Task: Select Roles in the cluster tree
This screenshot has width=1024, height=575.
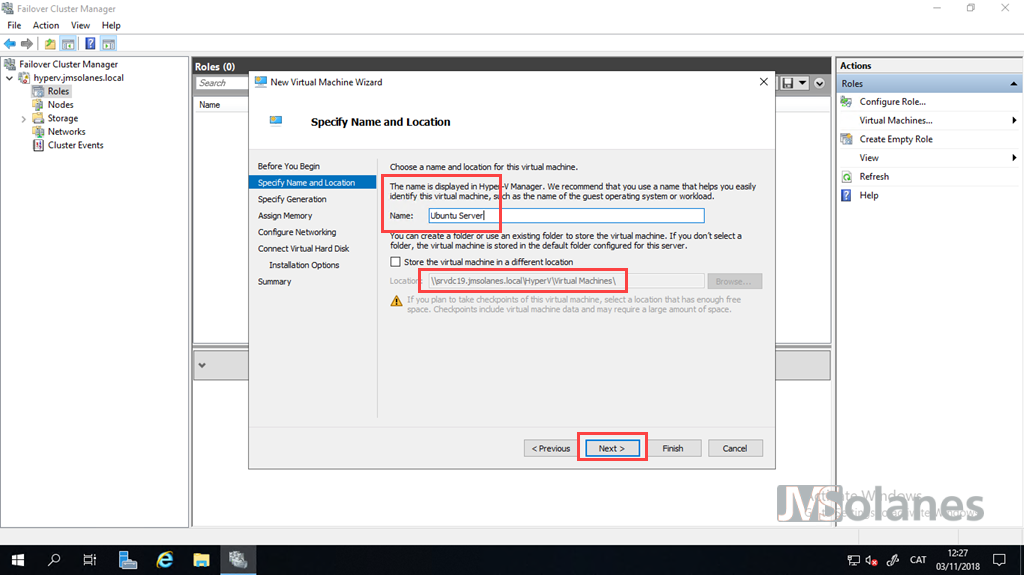Action: pos(58,91)
